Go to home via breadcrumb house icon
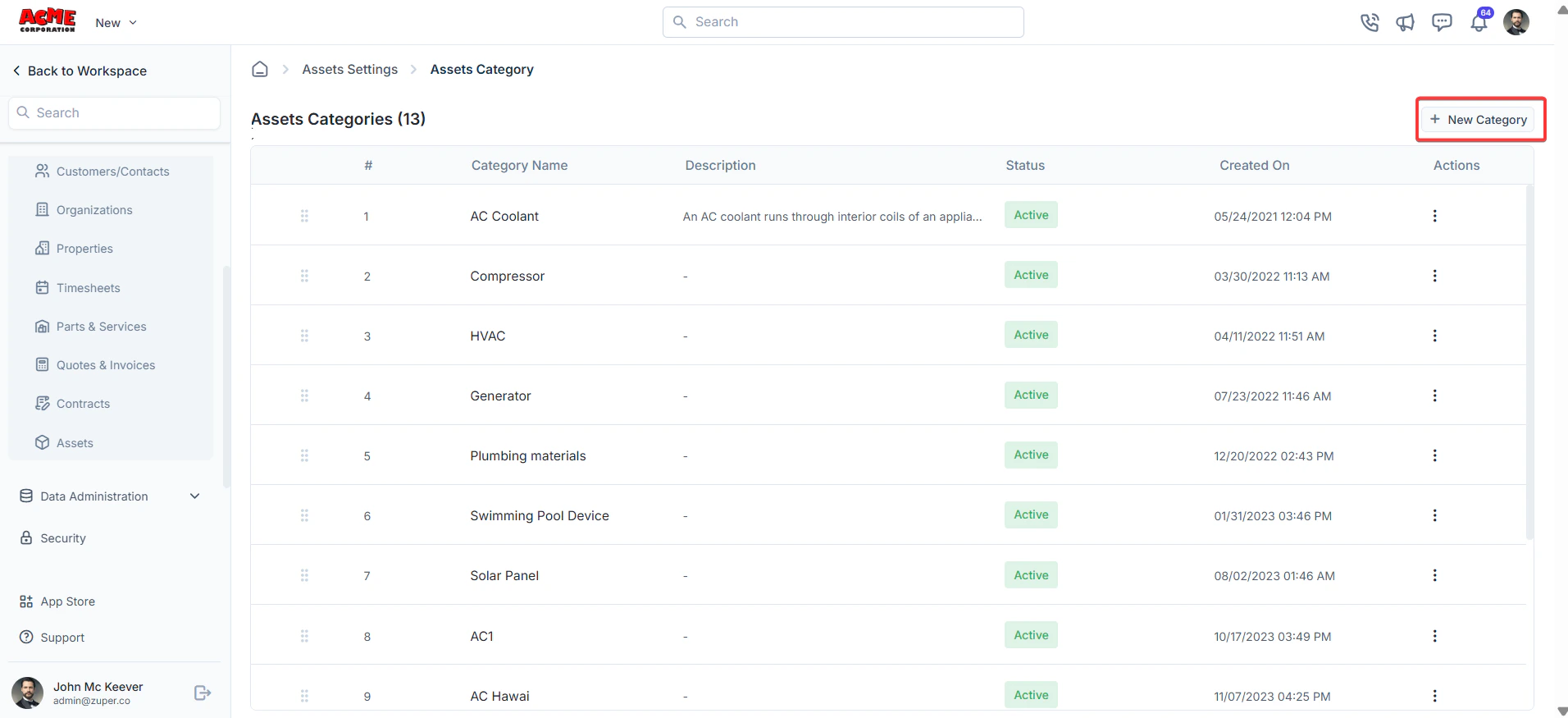 (260, 69)
